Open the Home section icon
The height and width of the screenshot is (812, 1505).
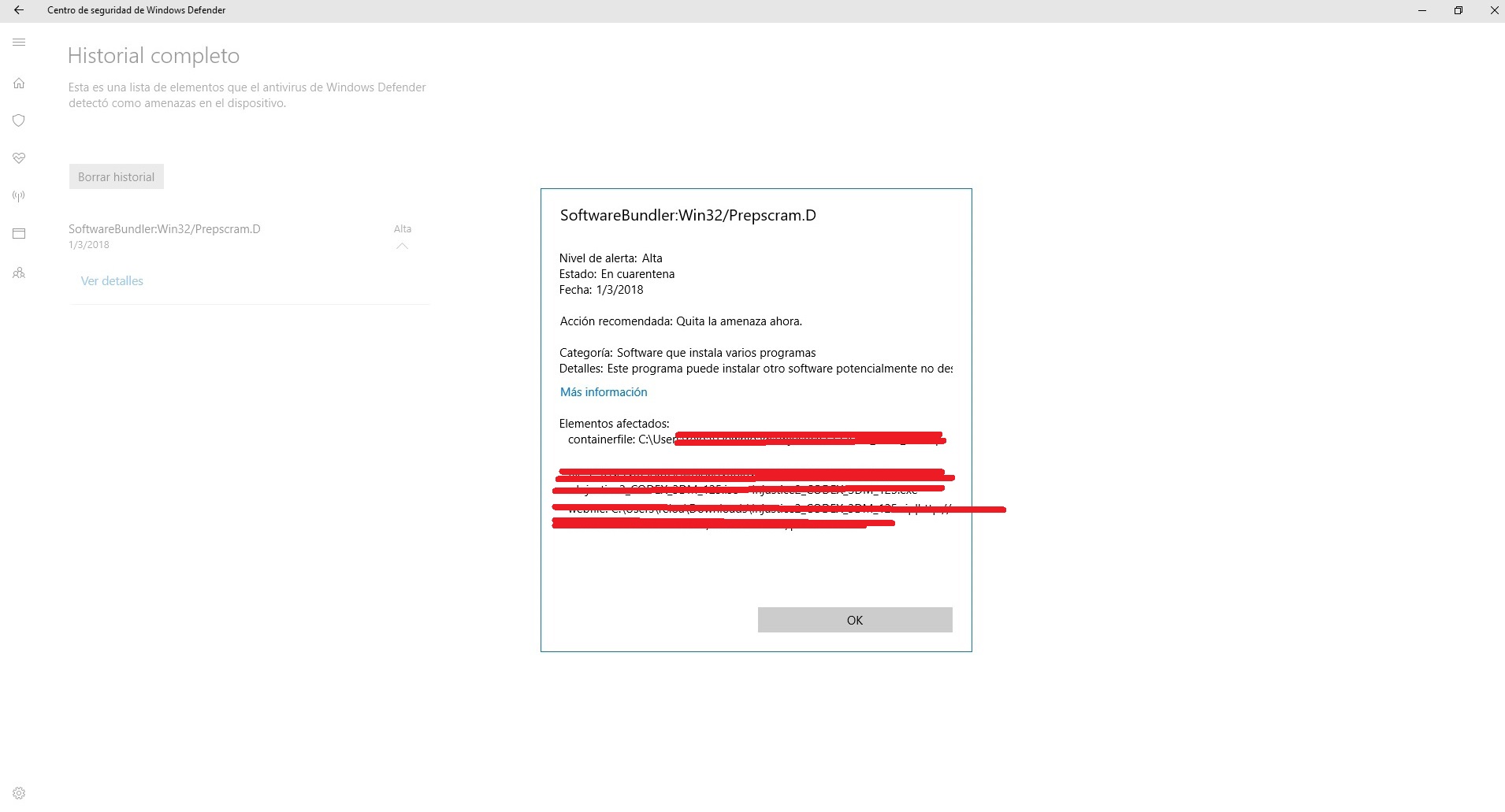click(x=19, y=83)
